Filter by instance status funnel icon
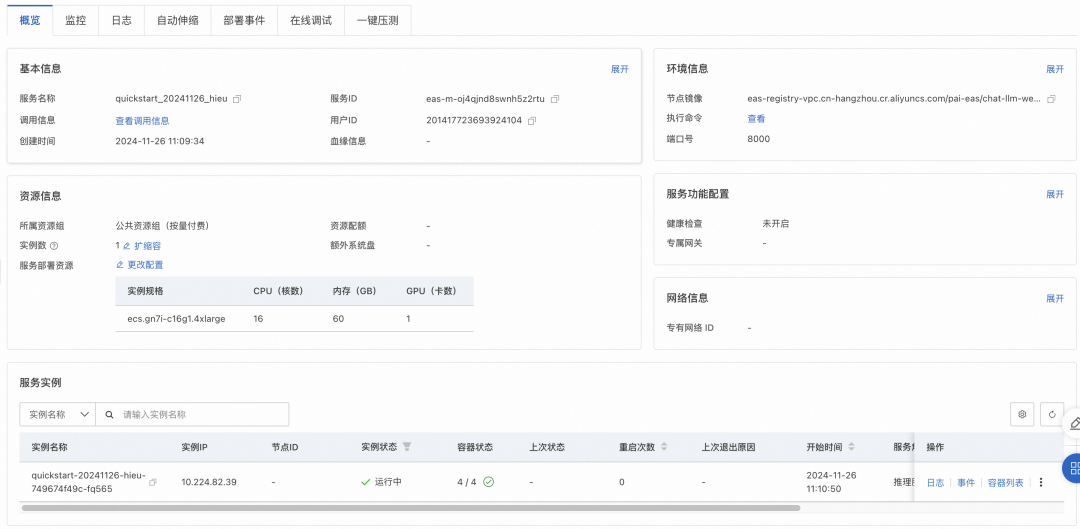This screenshot has width=1080, height=529. 407,447
